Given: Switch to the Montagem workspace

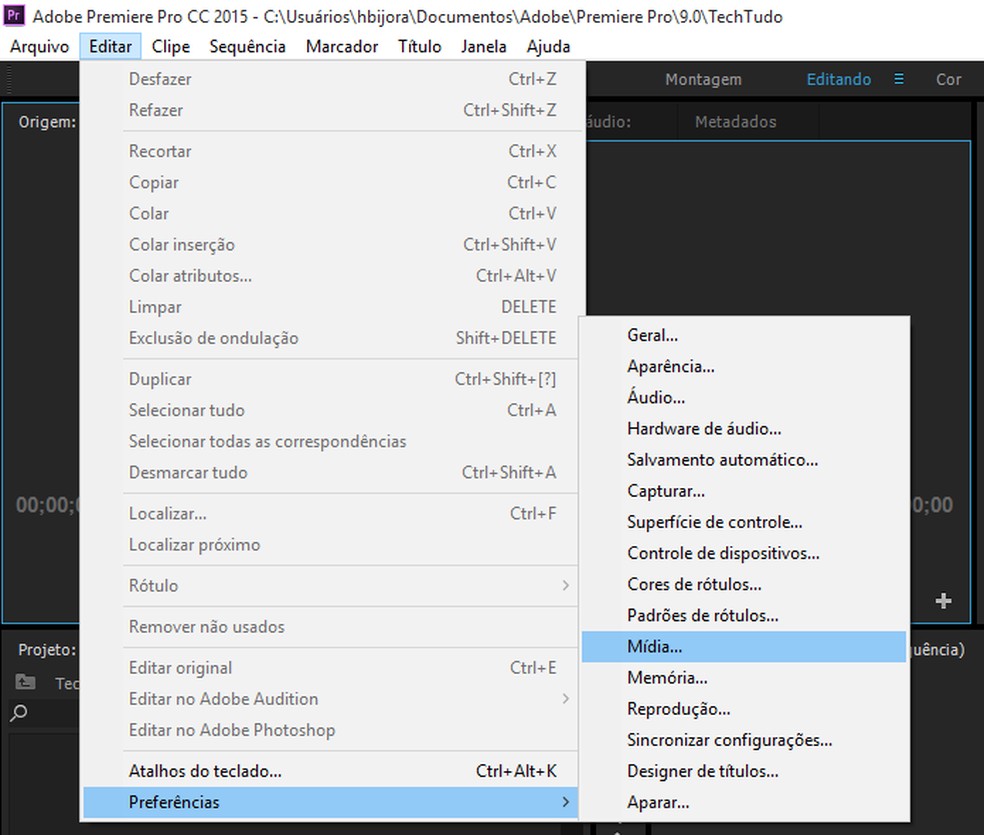Looking at the screenshot, I should tap(703, 79).
